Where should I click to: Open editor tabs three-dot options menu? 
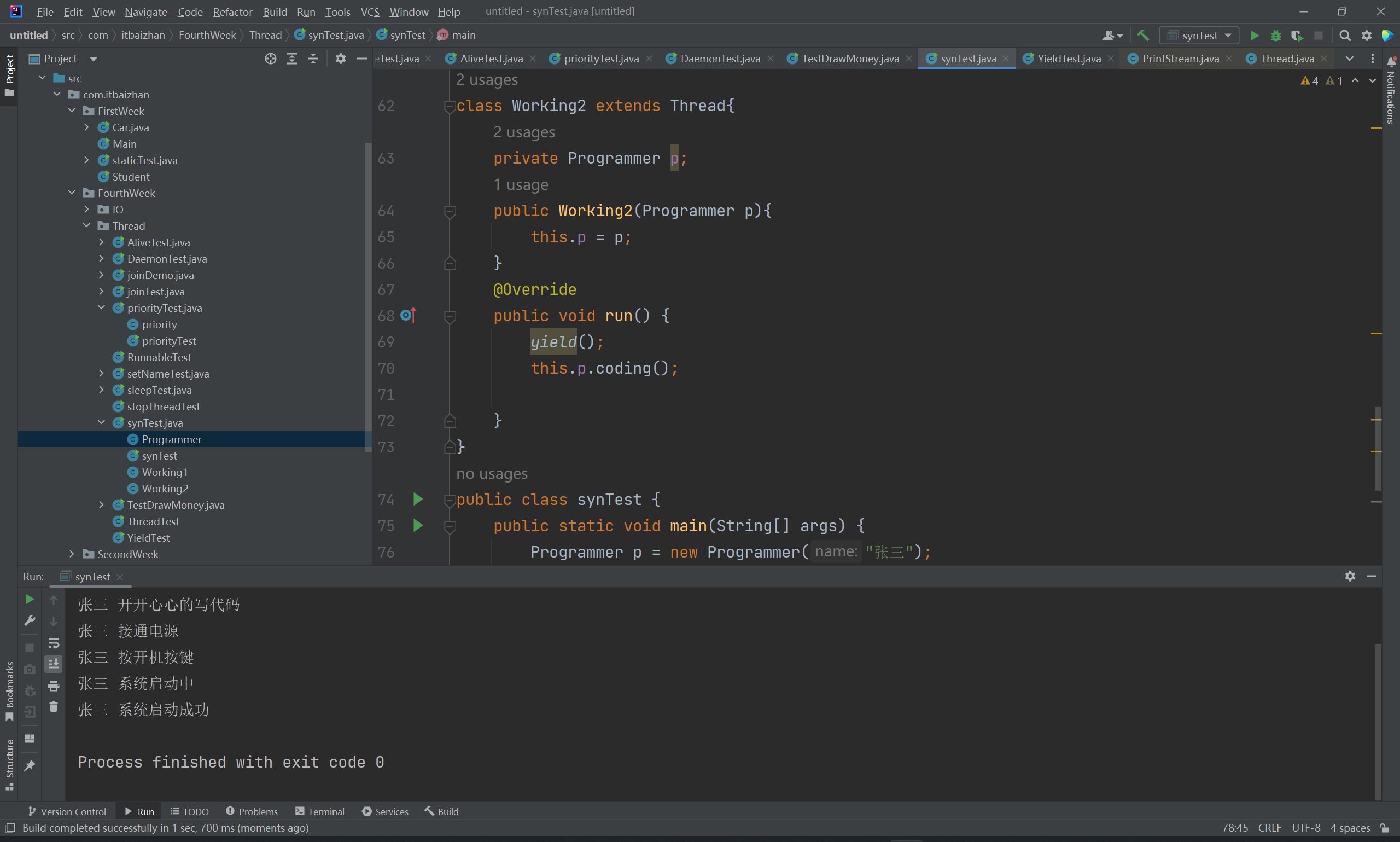tap(1372, 59)
